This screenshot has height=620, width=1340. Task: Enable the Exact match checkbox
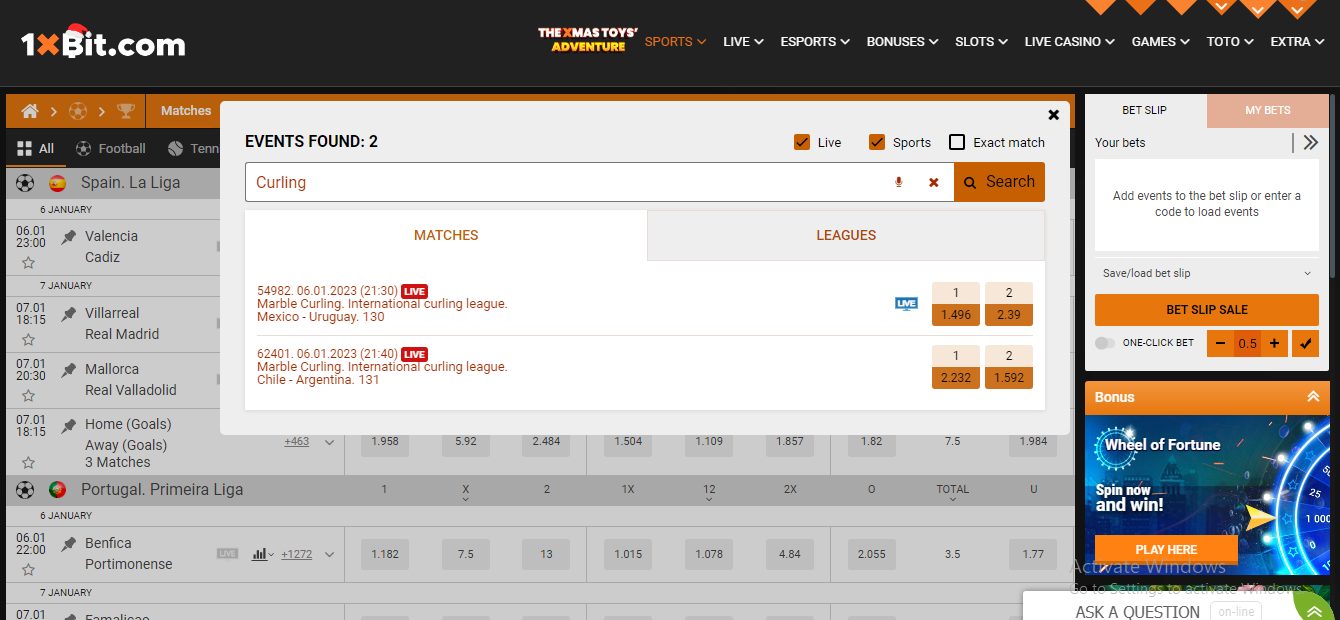(x=957, y=142)
